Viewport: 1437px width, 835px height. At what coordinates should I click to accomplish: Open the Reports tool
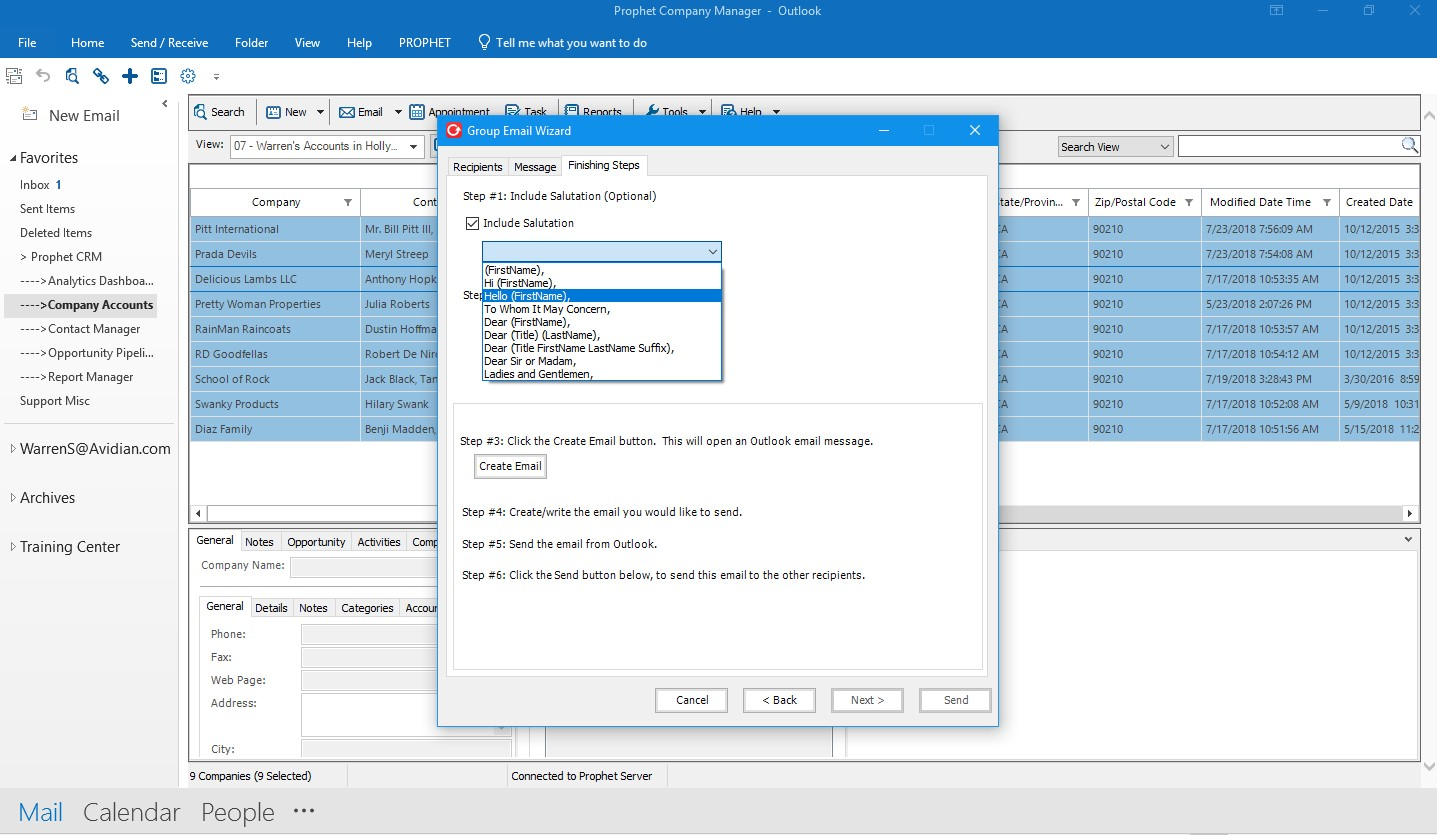click(x=595, y=111)
